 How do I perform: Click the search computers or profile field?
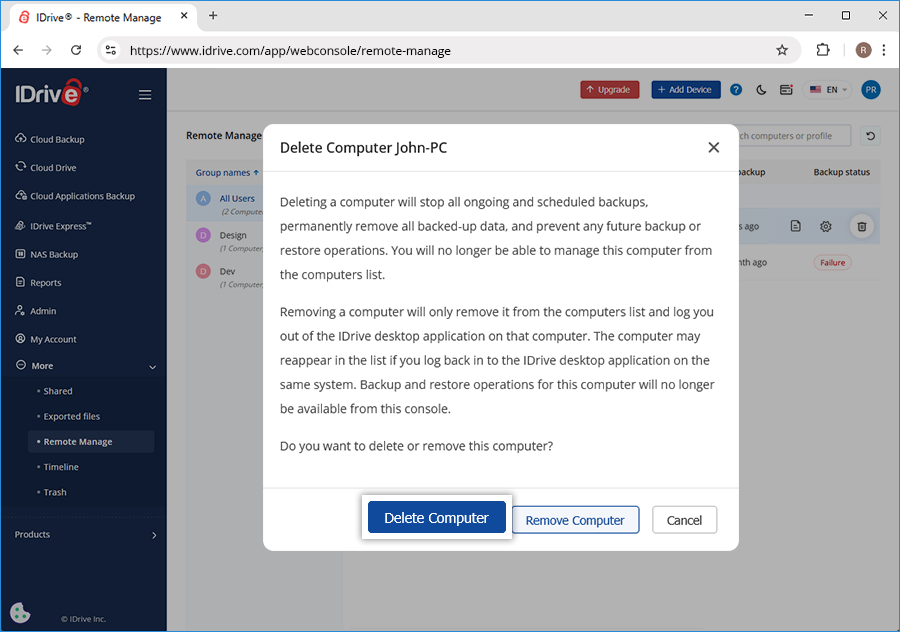(794, 136)
